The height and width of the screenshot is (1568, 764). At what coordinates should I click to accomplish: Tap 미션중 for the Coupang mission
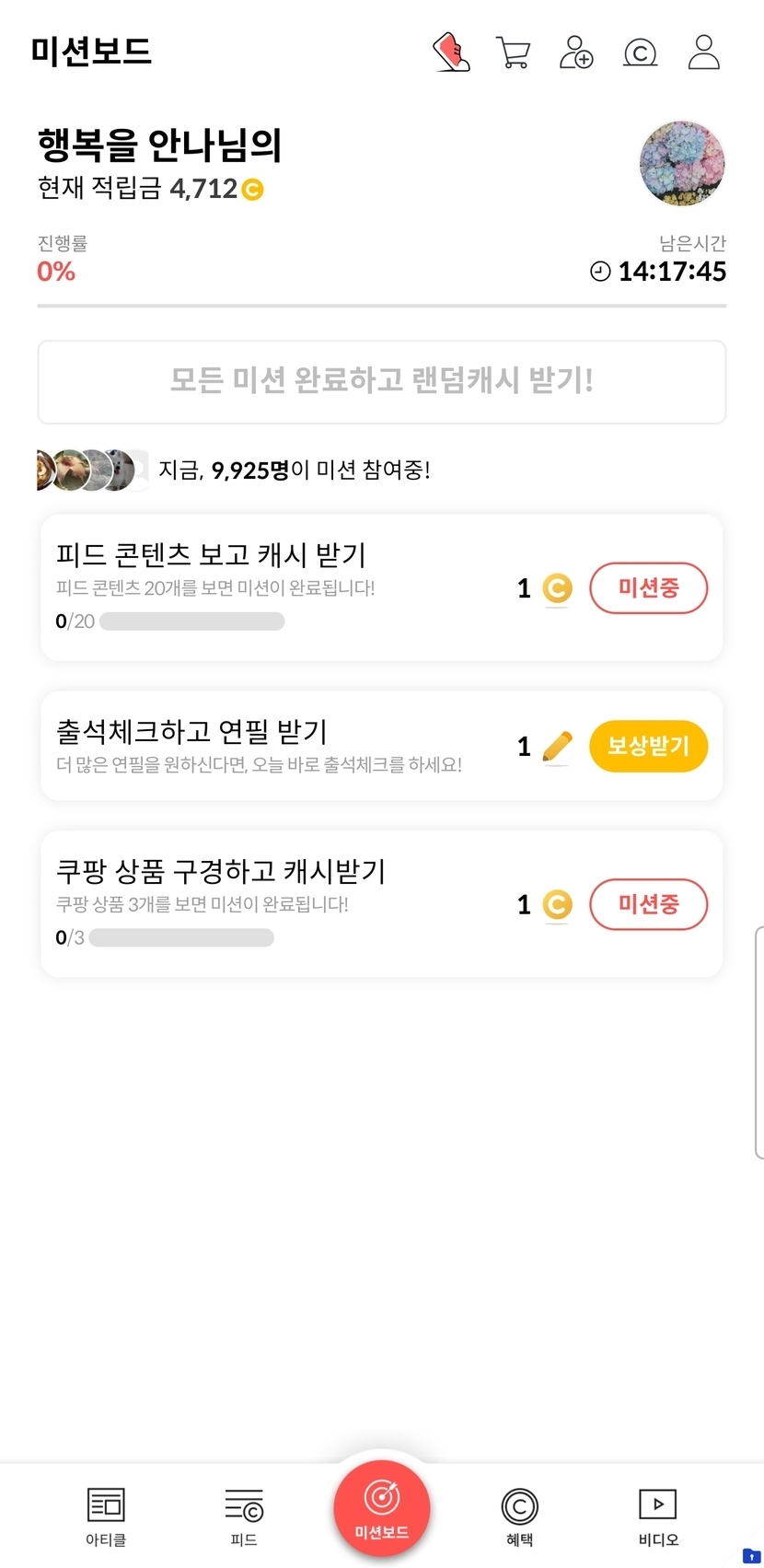(648, 904)
